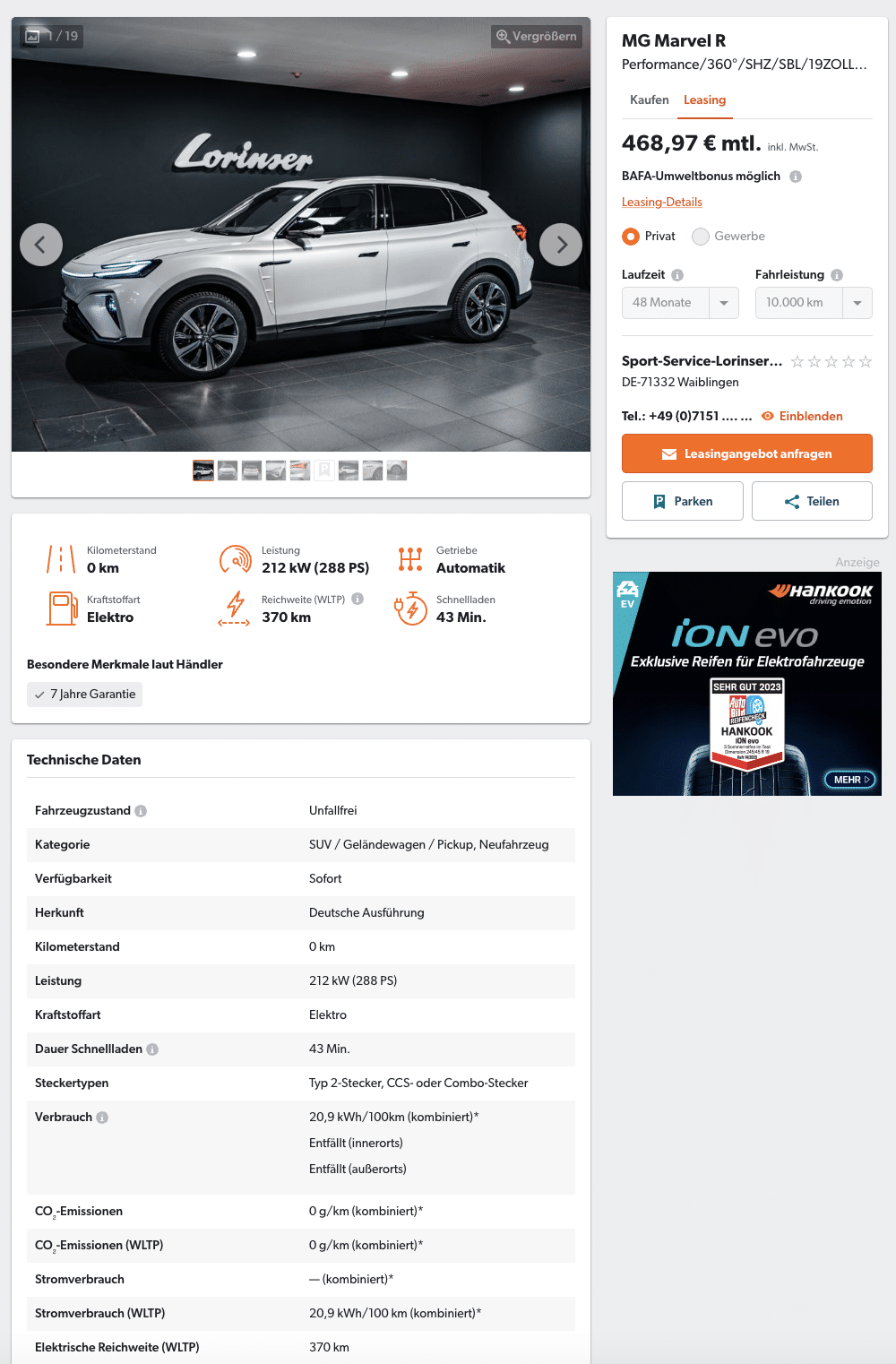The height and width of the screenshot is (1364, 896).
Task: Select the Gewerbe radio button
Action: coord(701,237)
